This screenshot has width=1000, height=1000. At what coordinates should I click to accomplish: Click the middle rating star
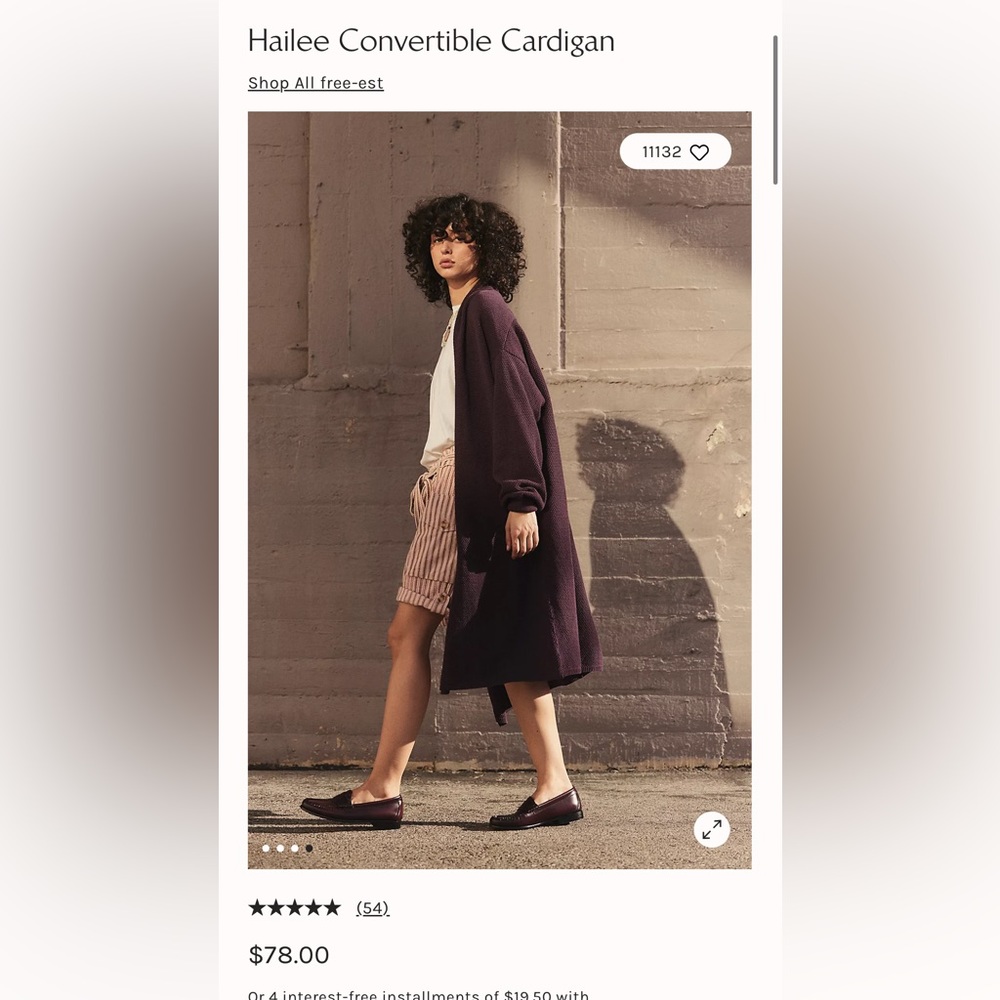(295, 908)
